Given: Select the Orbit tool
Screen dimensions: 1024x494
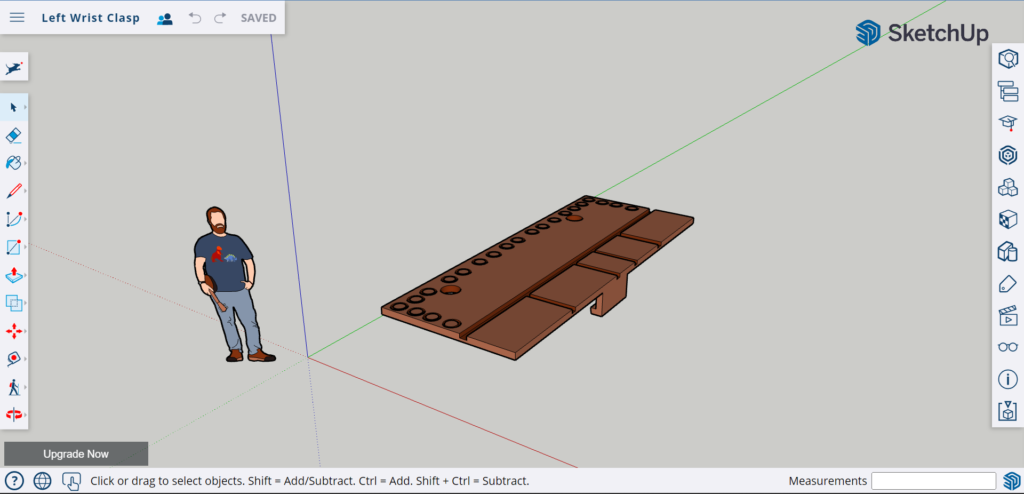Looking at the screenshot, I should (14, 415).
